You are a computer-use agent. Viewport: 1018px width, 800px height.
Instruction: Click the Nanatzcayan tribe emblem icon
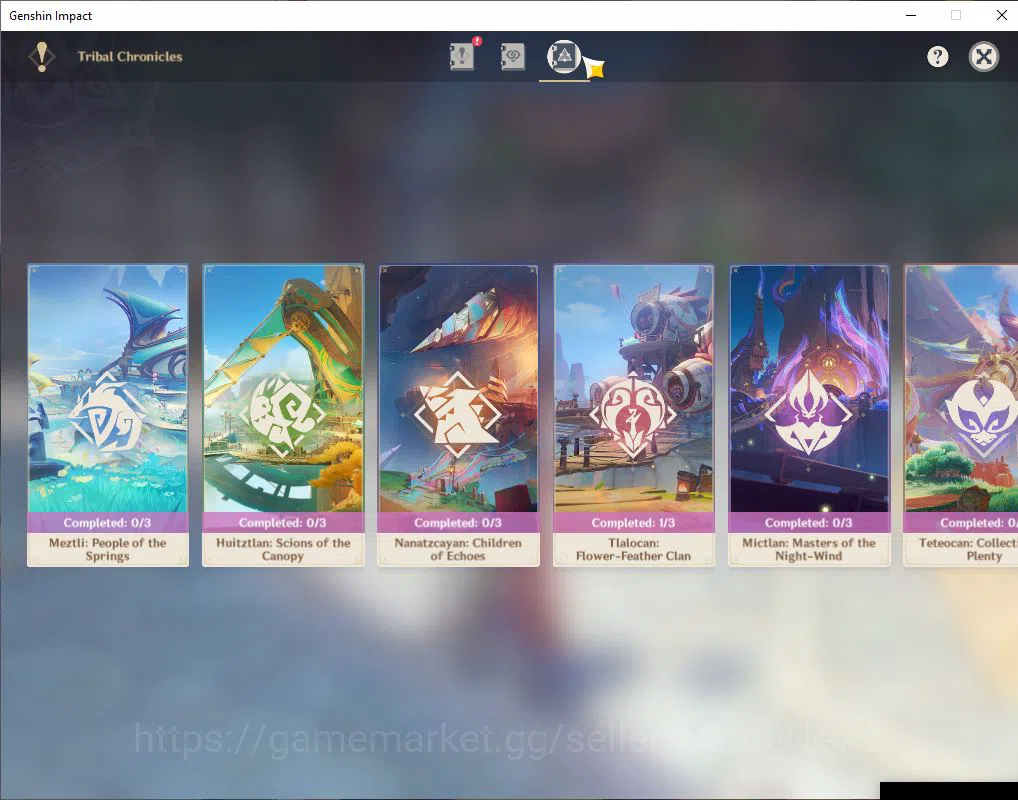(x=458, y=416)
